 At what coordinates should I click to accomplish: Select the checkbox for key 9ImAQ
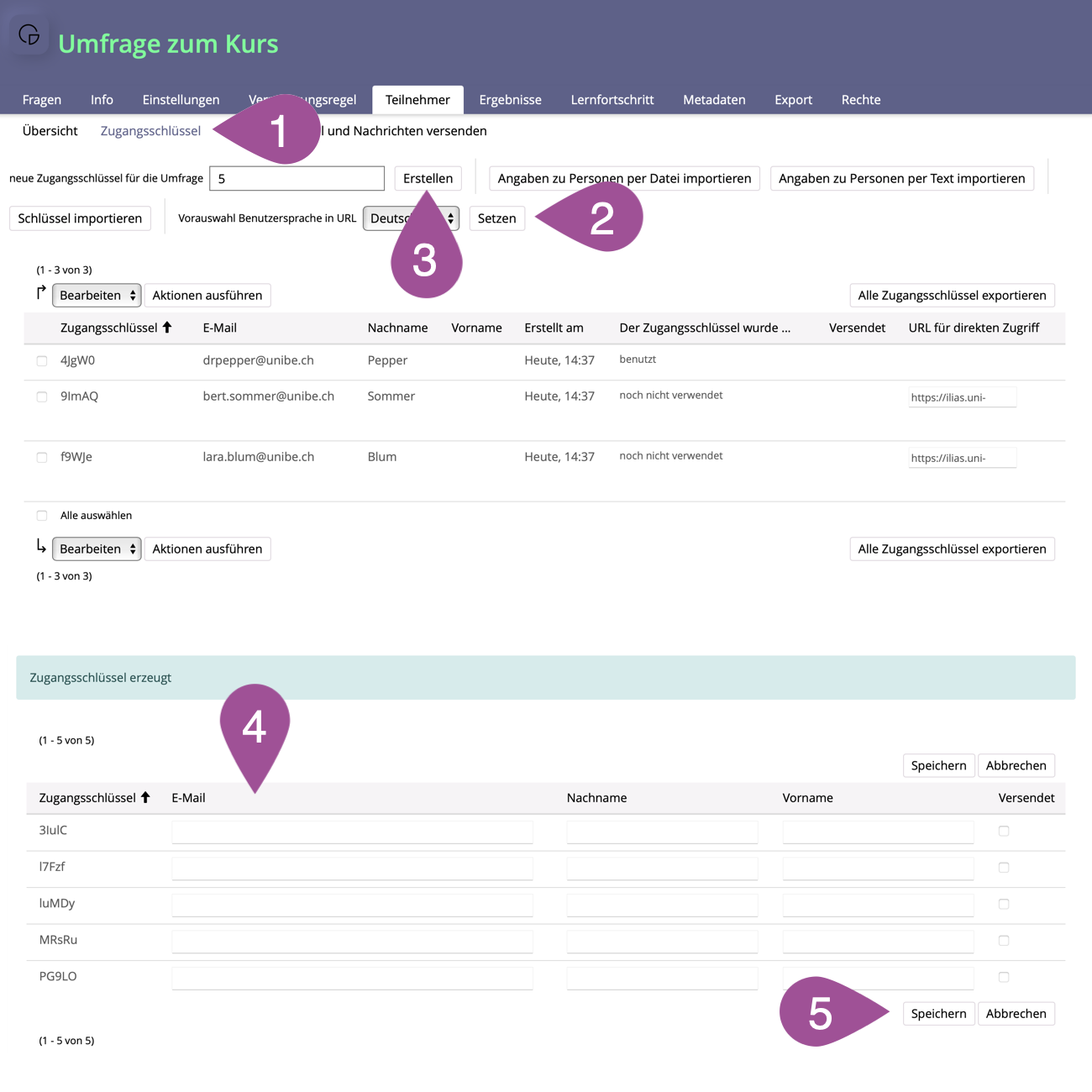[x=42, y=396]
